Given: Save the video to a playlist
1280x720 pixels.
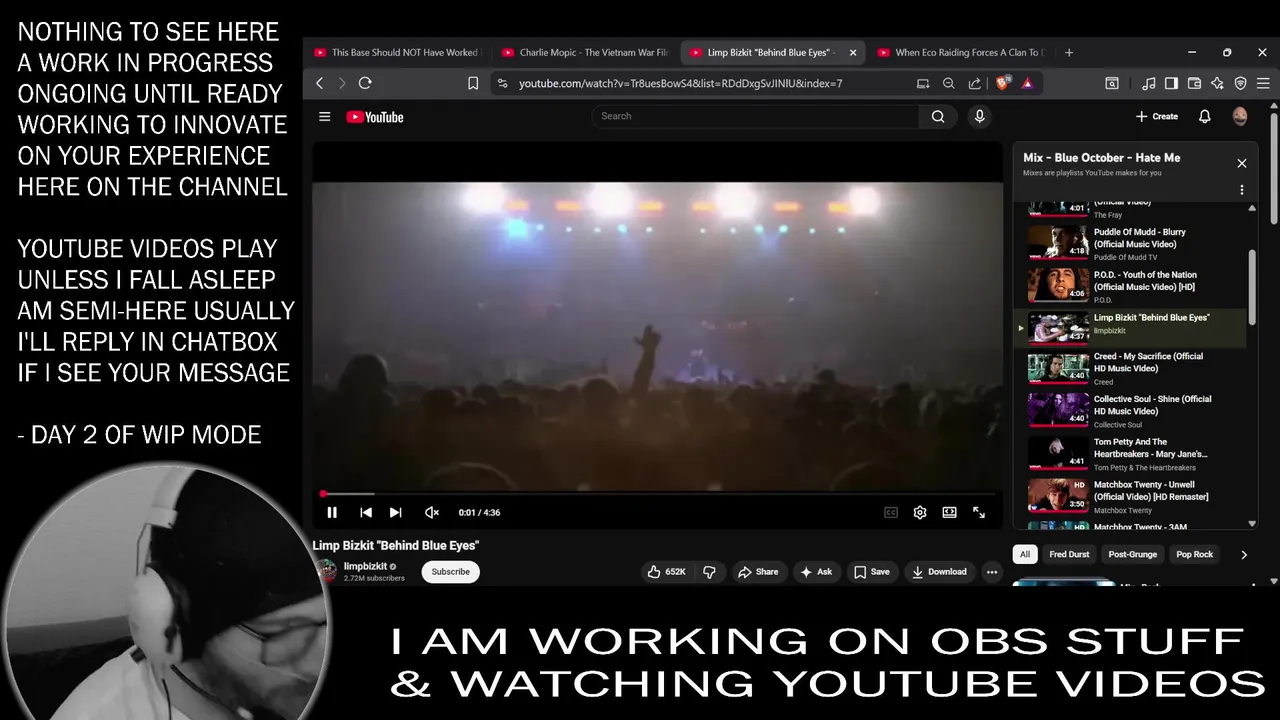Looking at the screenshot, I should click(871, 572).
